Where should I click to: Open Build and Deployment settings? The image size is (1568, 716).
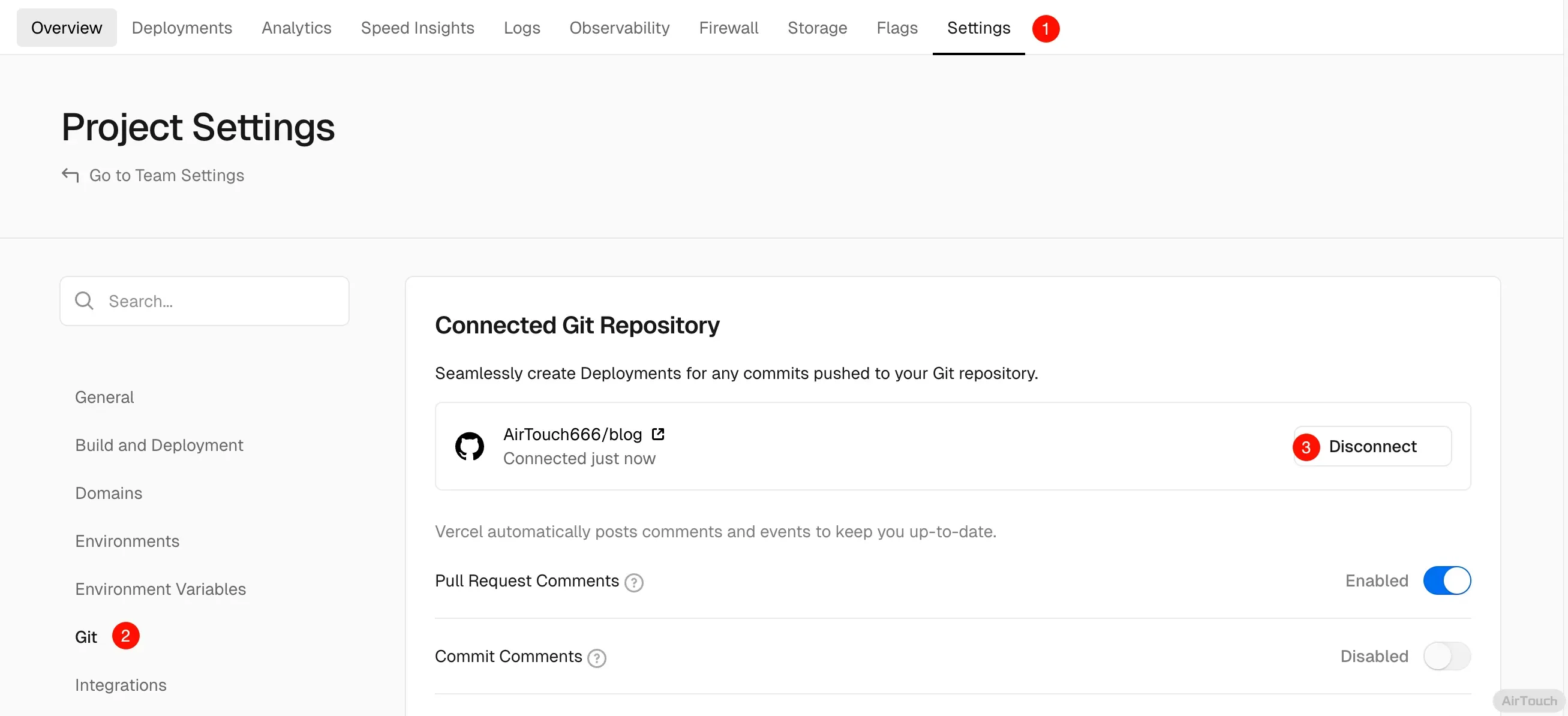(159, 445)
